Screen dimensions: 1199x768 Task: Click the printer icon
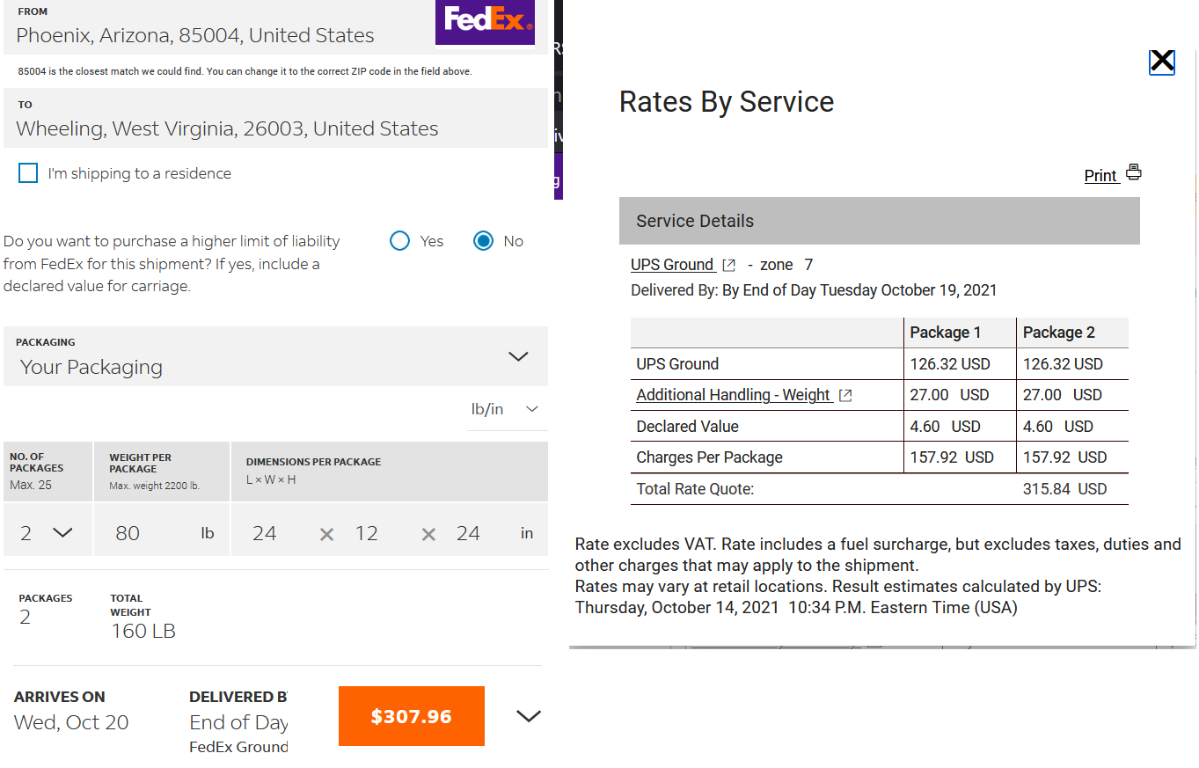1133,172
